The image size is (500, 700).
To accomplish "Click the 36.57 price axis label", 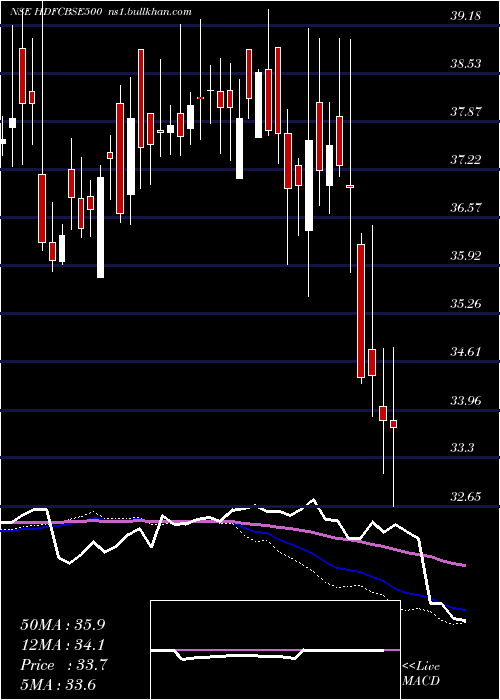I will coord(465,208).
